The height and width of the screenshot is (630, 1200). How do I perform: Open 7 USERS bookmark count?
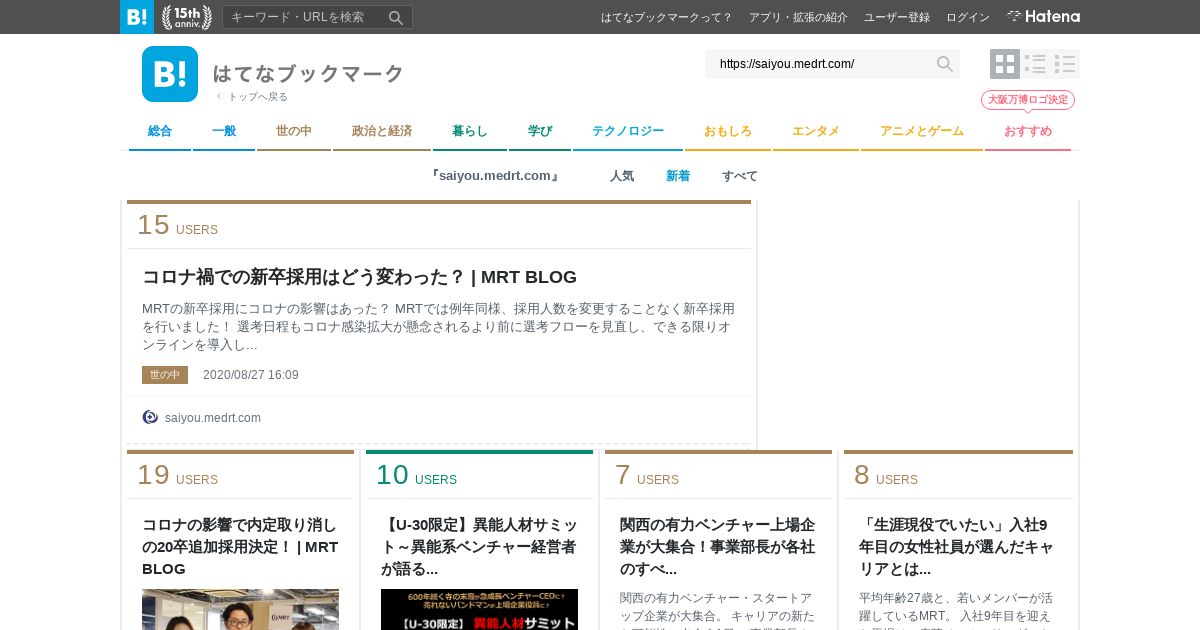click(647, 475)
